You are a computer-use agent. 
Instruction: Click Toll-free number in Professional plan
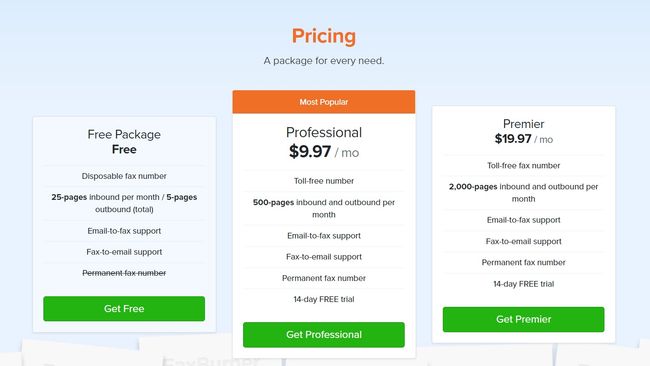click(x=324, y=181)
